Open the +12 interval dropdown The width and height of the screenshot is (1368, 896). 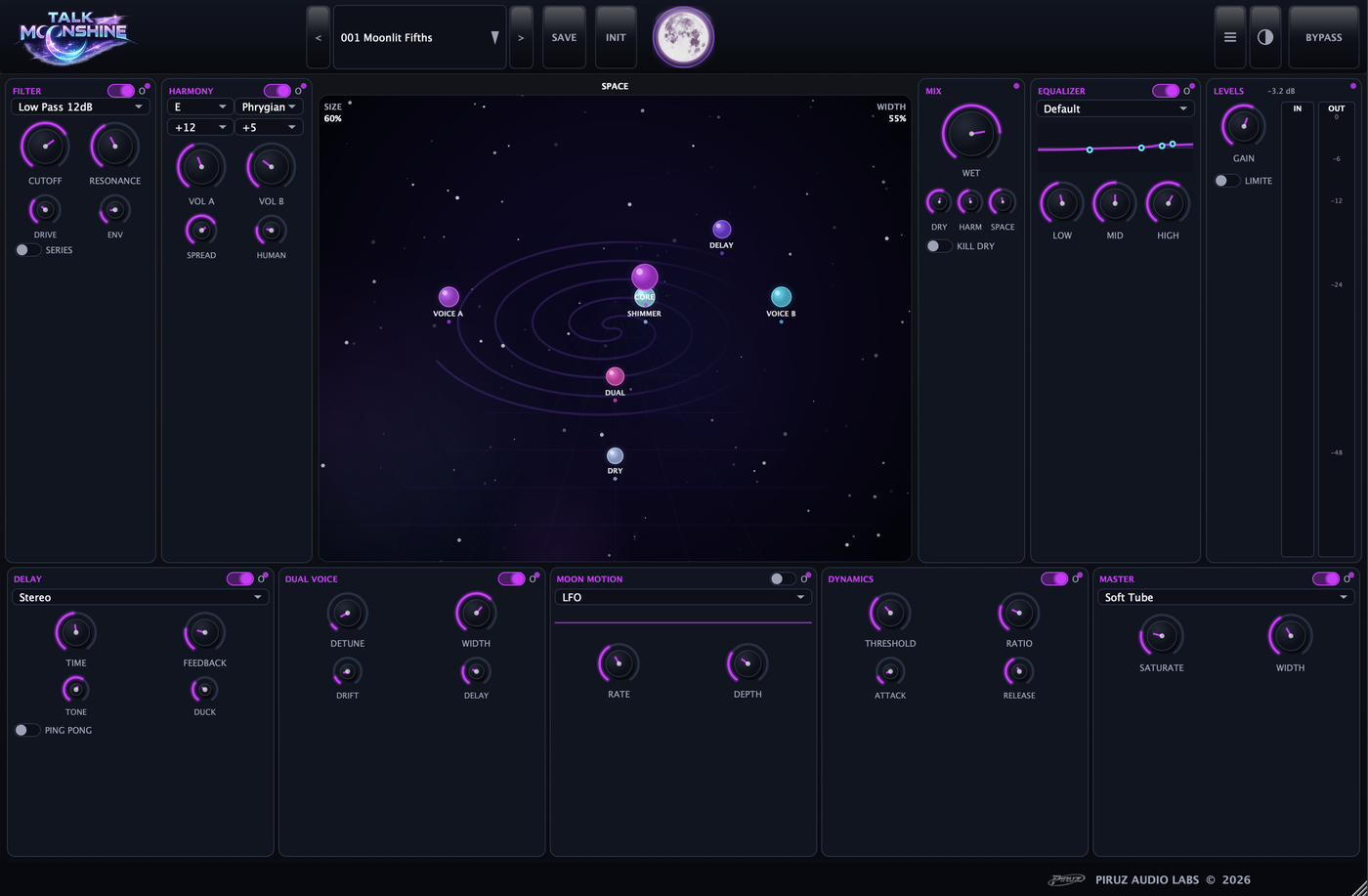tap(200, 127)
